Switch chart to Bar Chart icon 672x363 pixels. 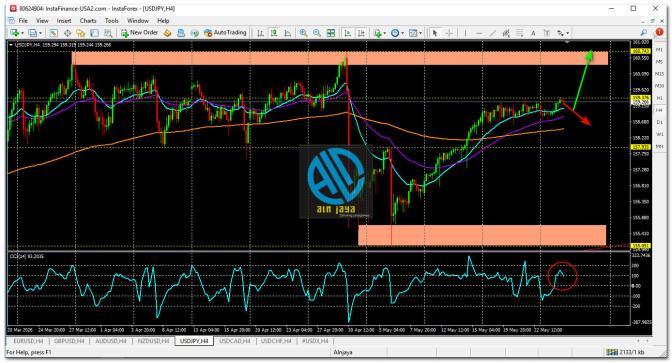click(260, 33)
